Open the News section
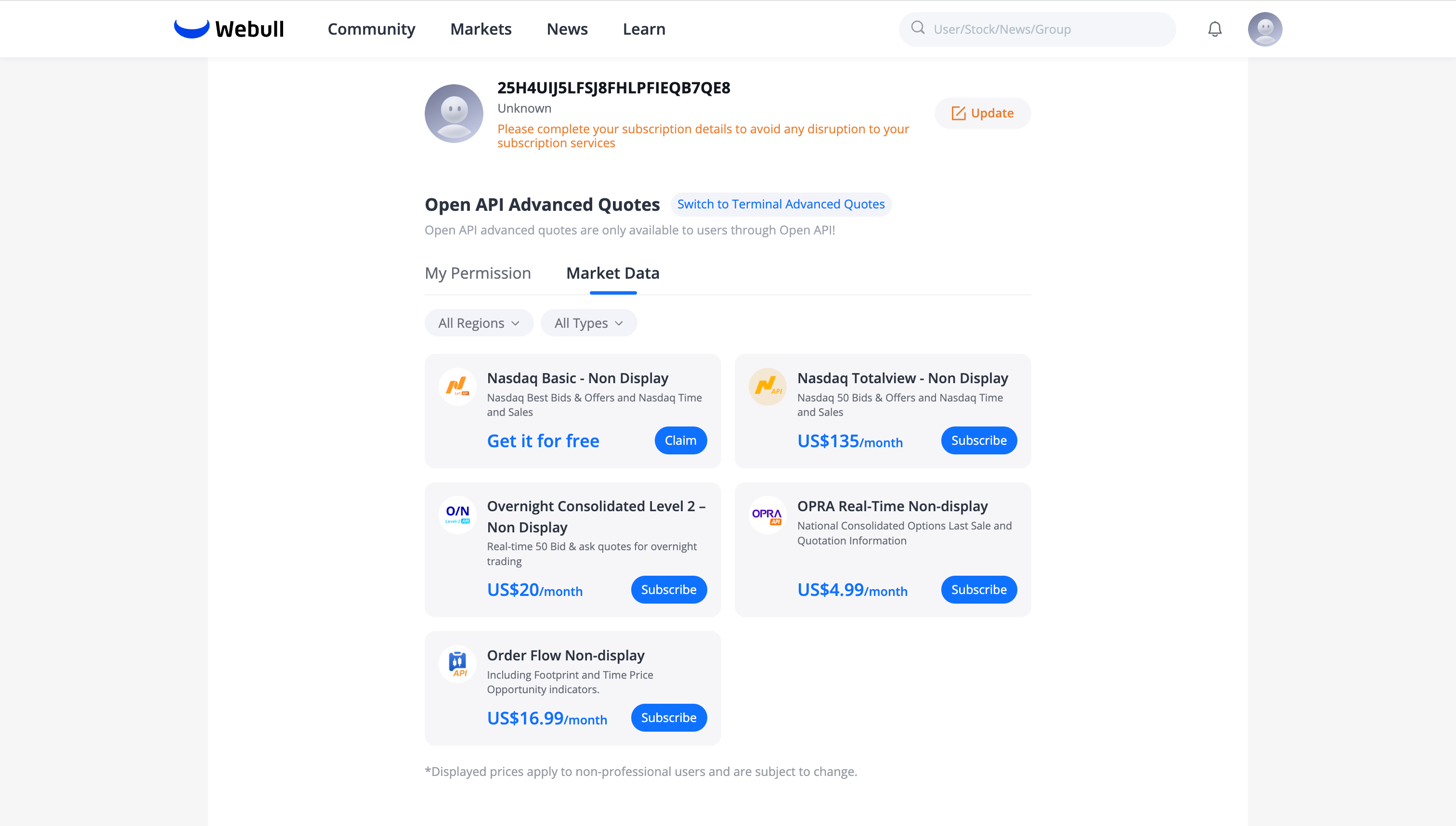The height and width of the screenshot is (826, 1456). pos(567,29)
